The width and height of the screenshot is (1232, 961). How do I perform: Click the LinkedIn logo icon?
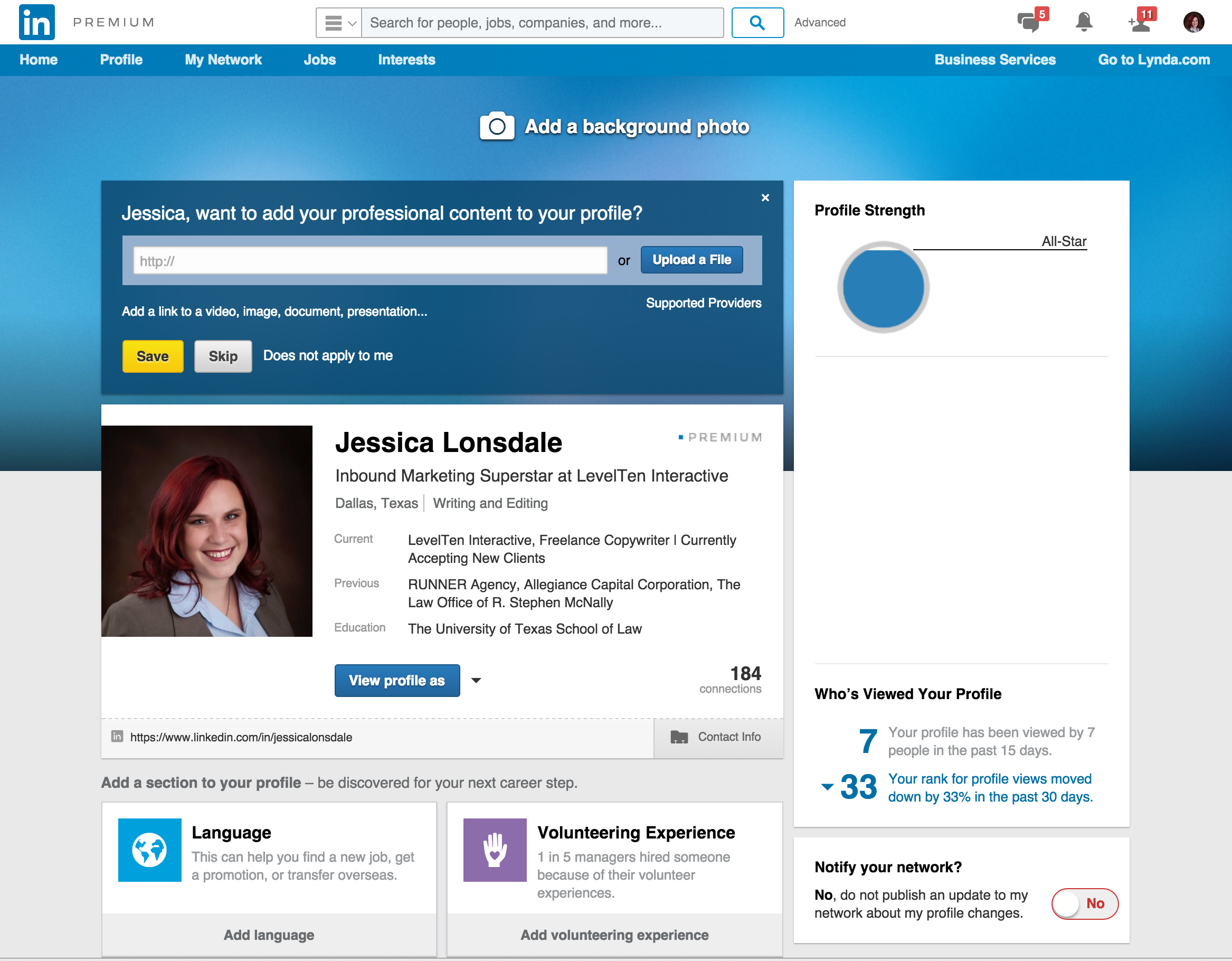(36, 23)
